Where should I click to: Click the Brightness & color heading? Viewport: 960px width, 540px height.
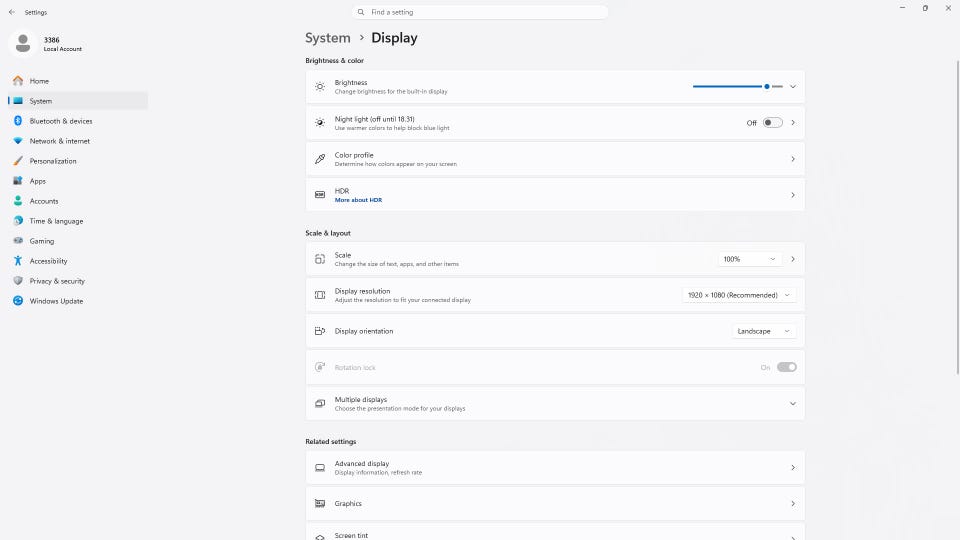334,61
